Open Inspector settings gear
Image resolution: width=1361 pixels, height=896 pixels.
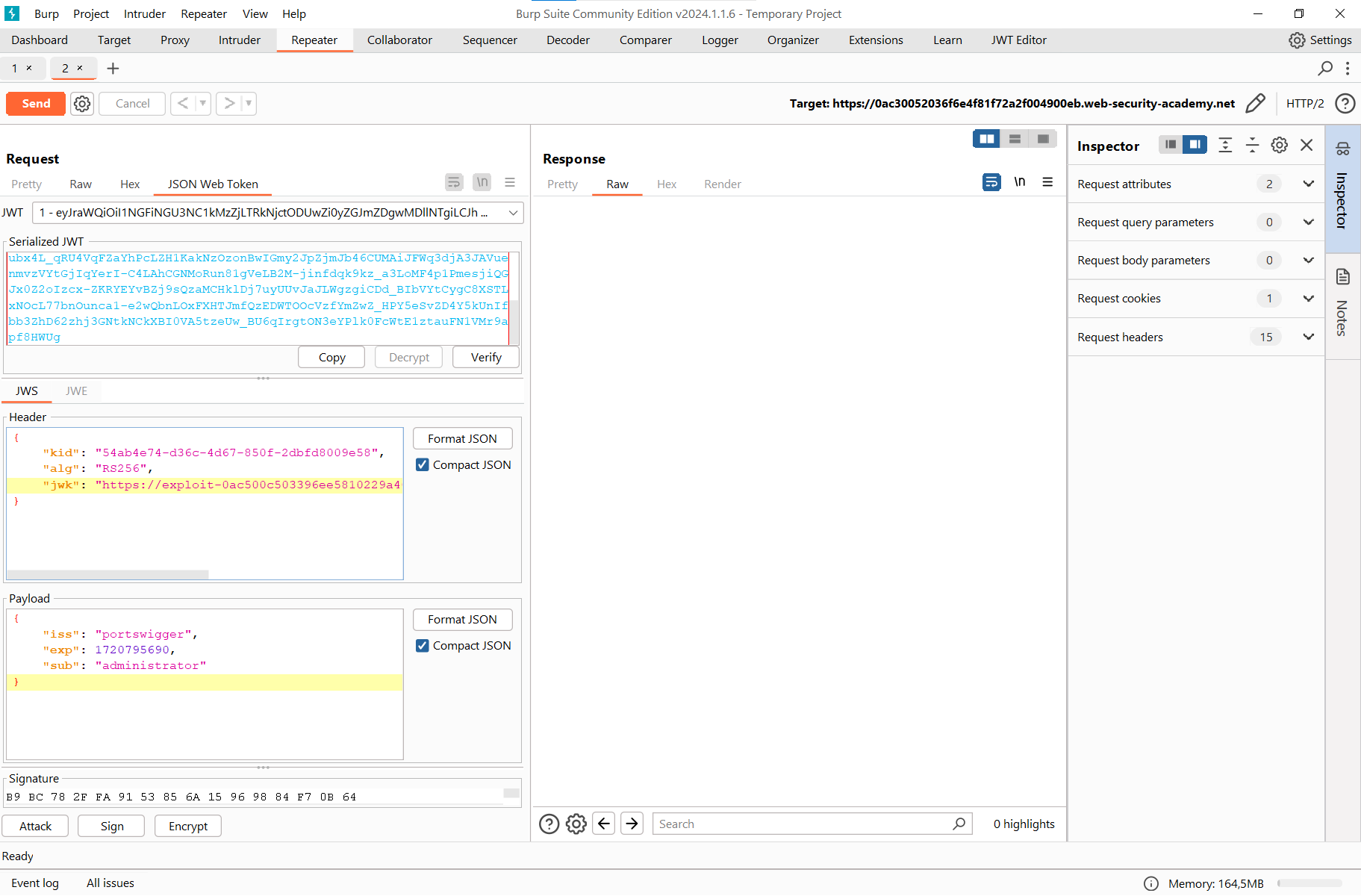[1280, 145]
